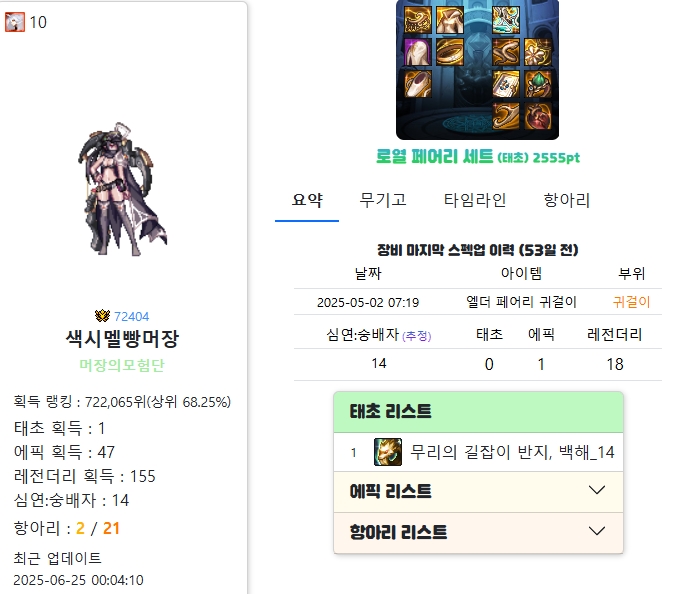Expand the 항아리 리스트 chevron

click(596, 531)
